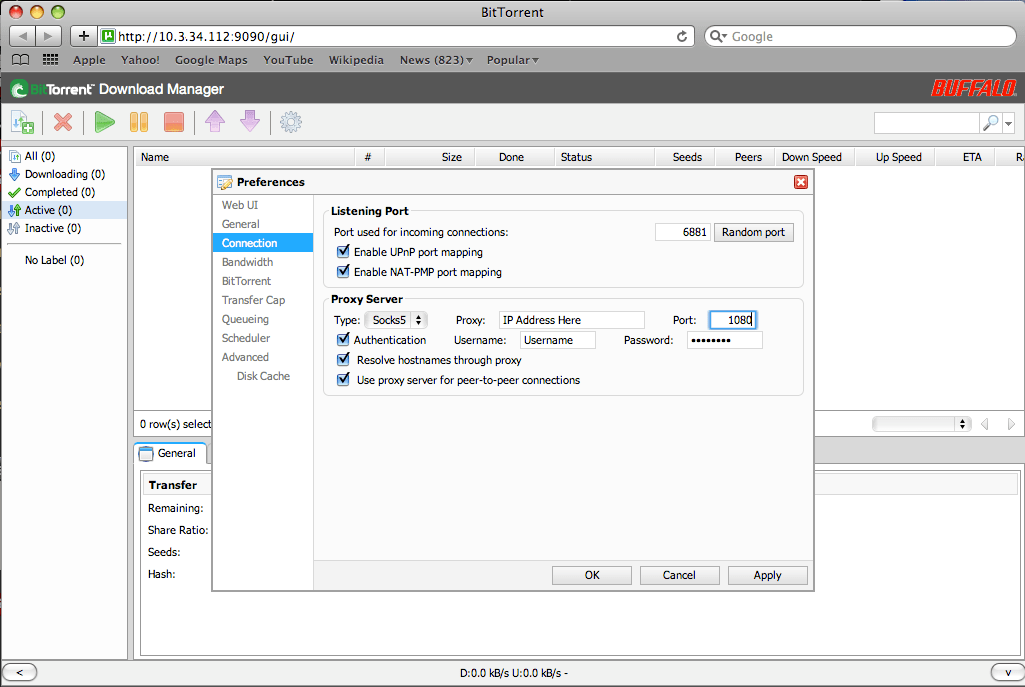Click OK in Preferences dialog
Screen dimensions: 1025x687
click(592, 575)
